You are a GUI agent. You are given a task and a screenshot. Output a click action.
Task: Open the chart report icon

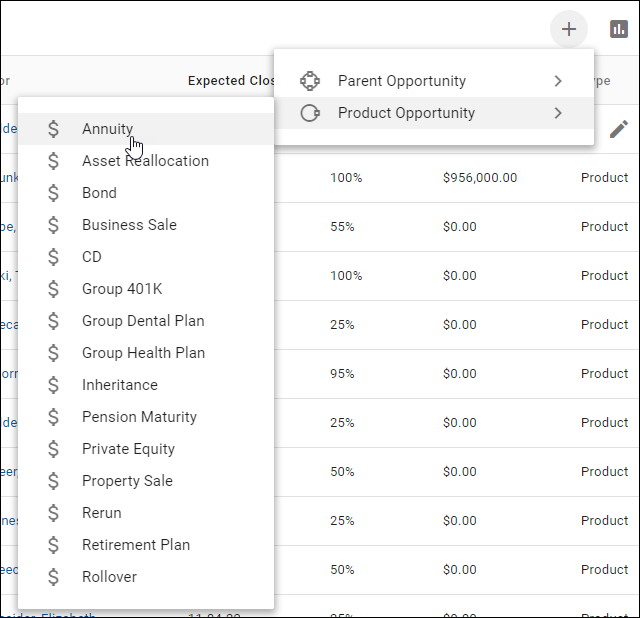[x=619, y=29]
